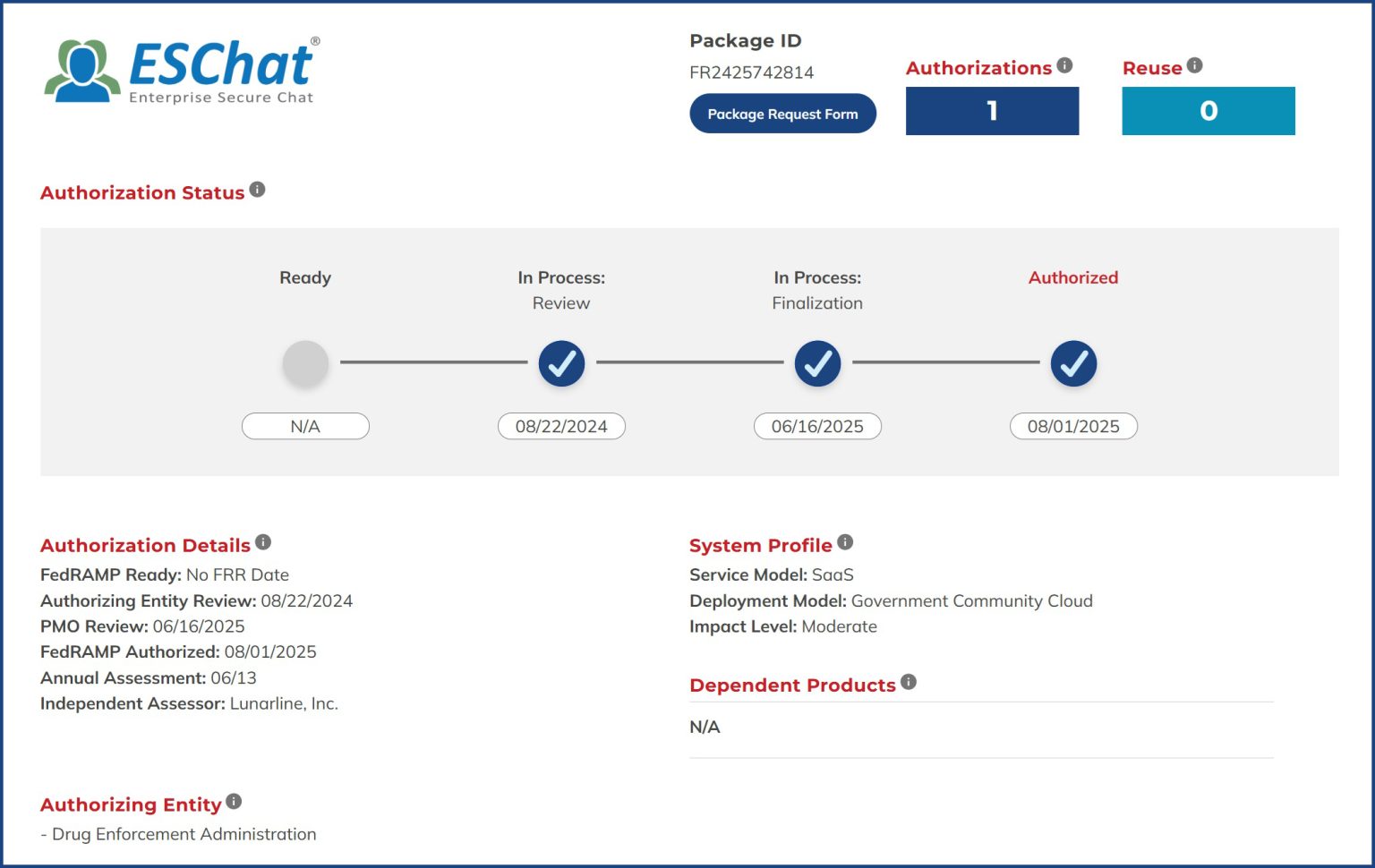
Task: Click the N/A pill under Ready
Action: [305, 426]
